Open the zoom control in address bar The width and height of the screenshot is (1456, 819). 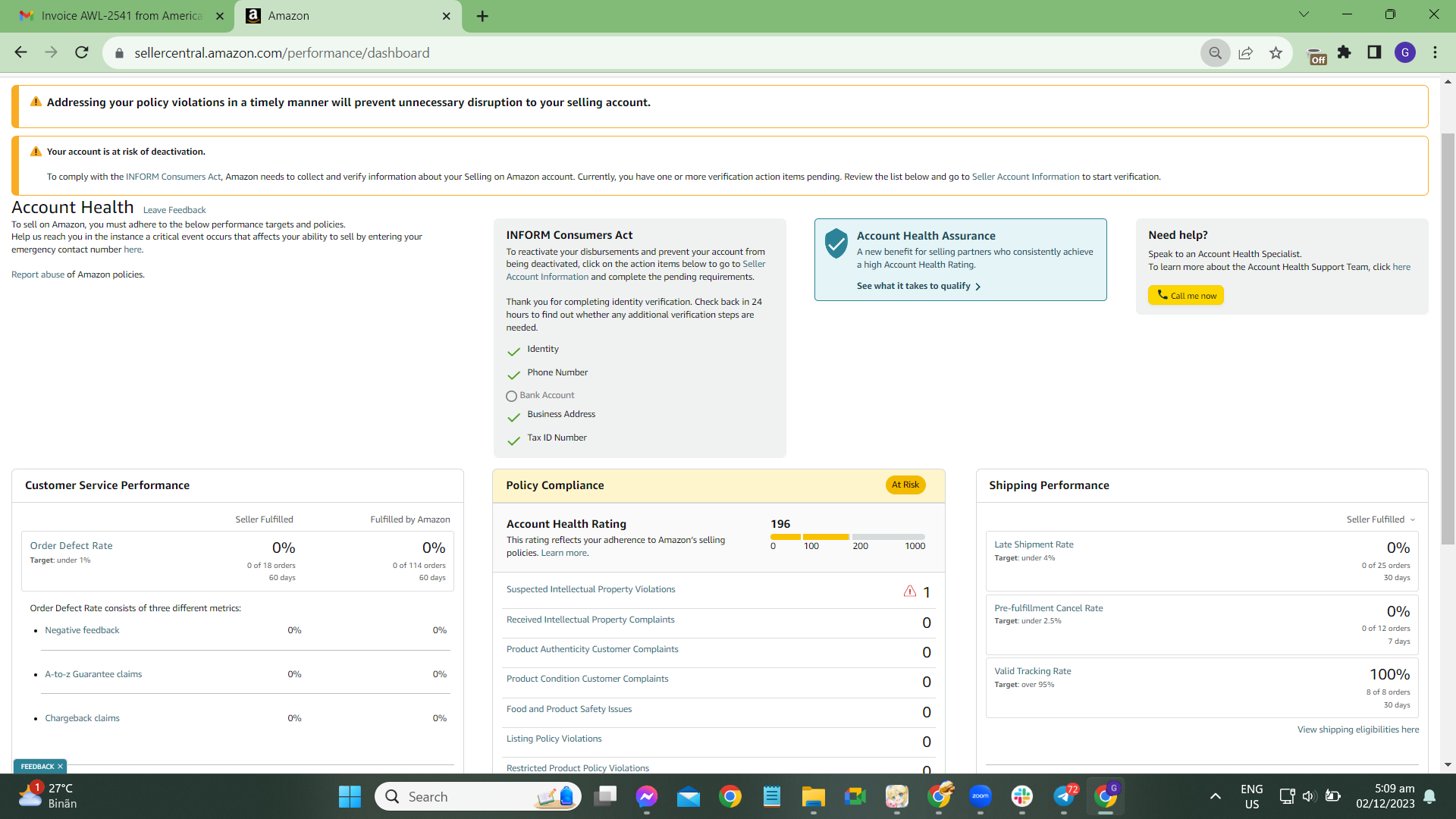1215,53
